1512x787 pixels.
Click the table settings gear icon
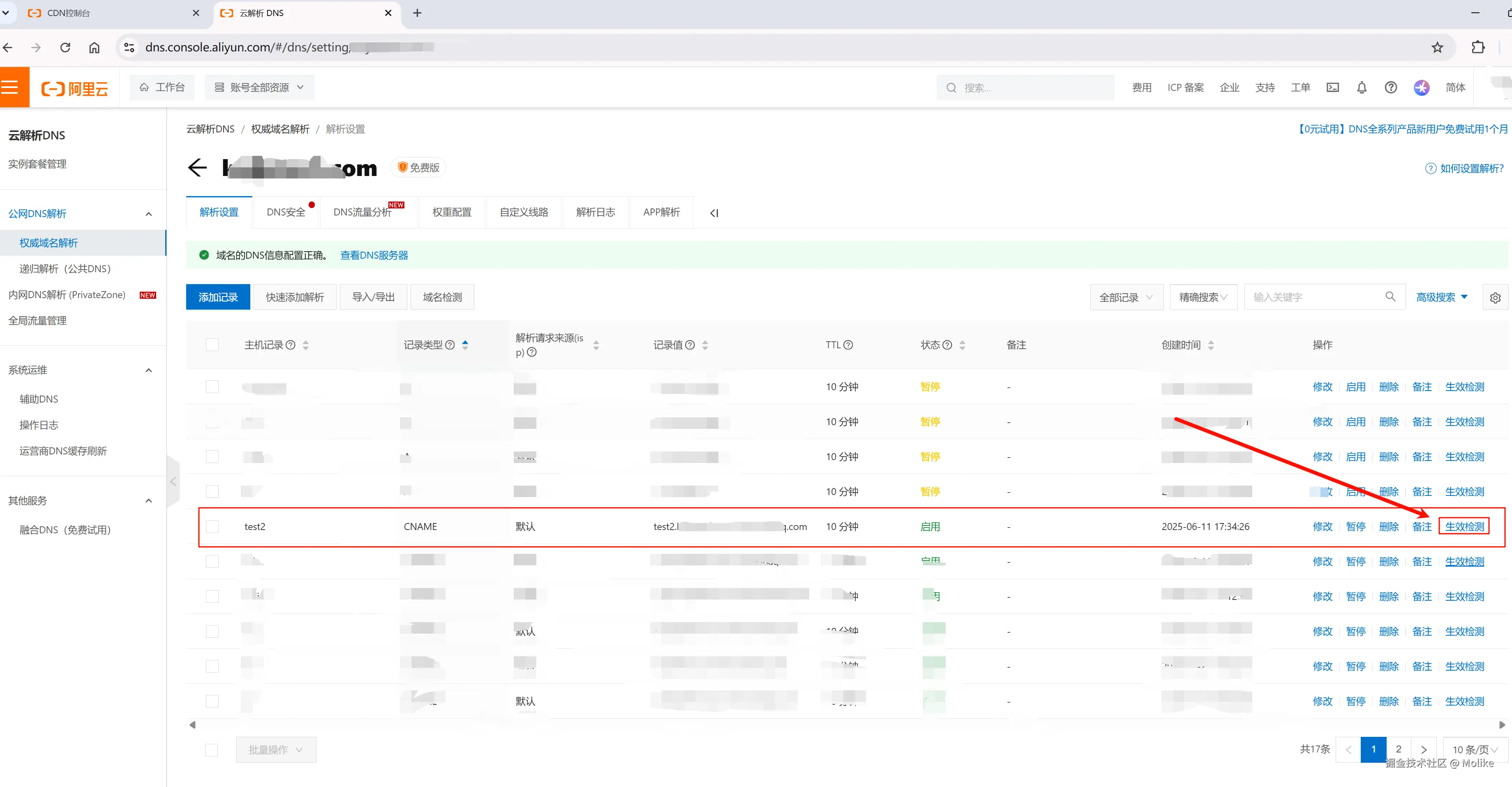coord(1495,298)
